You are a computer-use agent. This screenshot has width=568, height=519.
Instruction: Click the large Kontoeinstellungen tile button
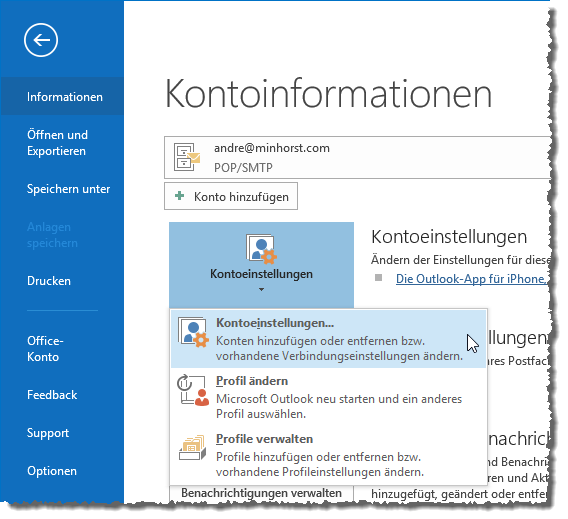pos(261,265)
